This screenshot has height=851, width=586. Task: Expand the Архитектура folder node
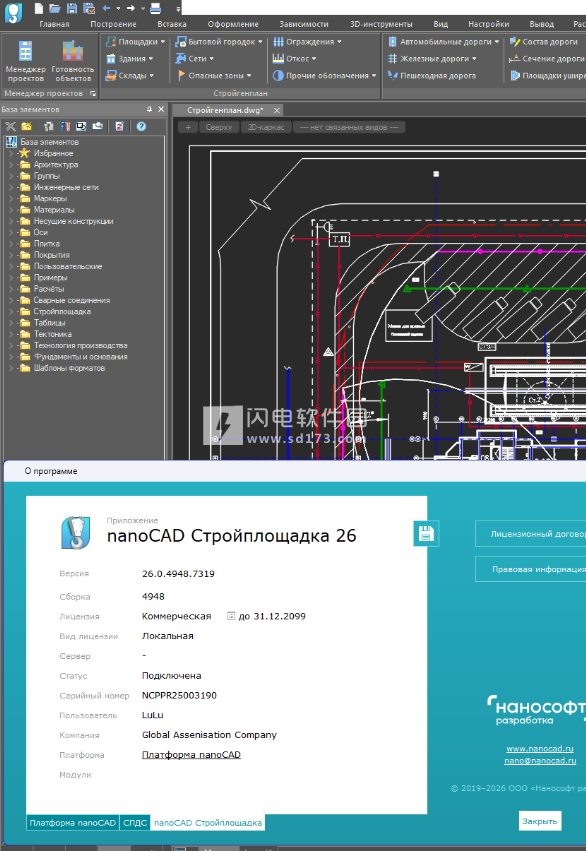point(11,164)
